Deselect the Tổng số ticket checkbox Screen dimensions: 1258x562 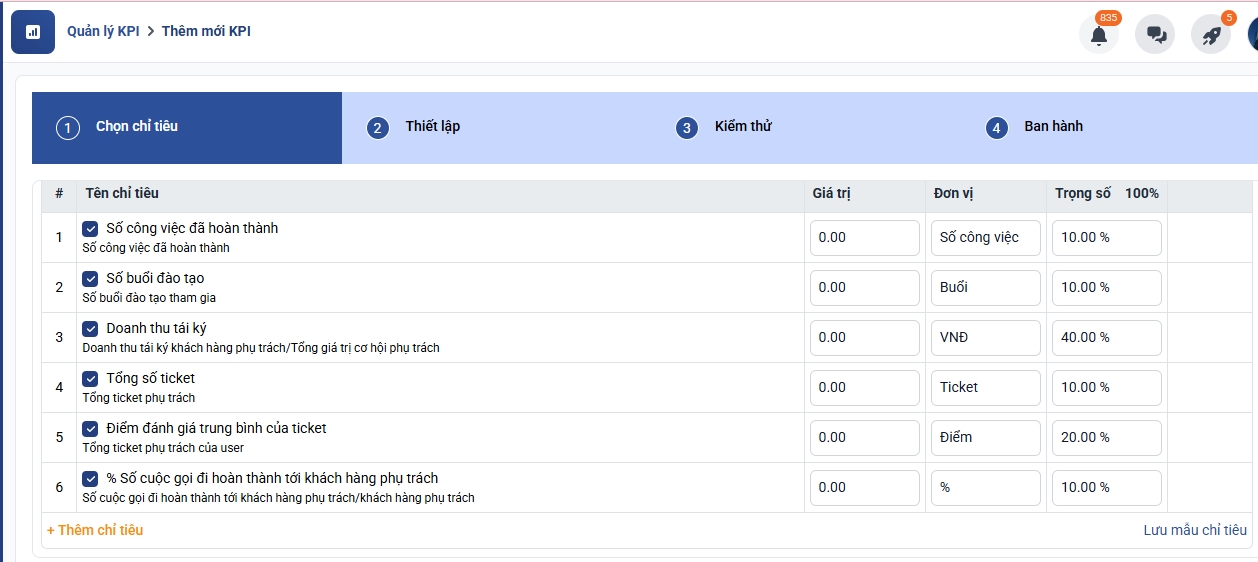coord(90,379)
